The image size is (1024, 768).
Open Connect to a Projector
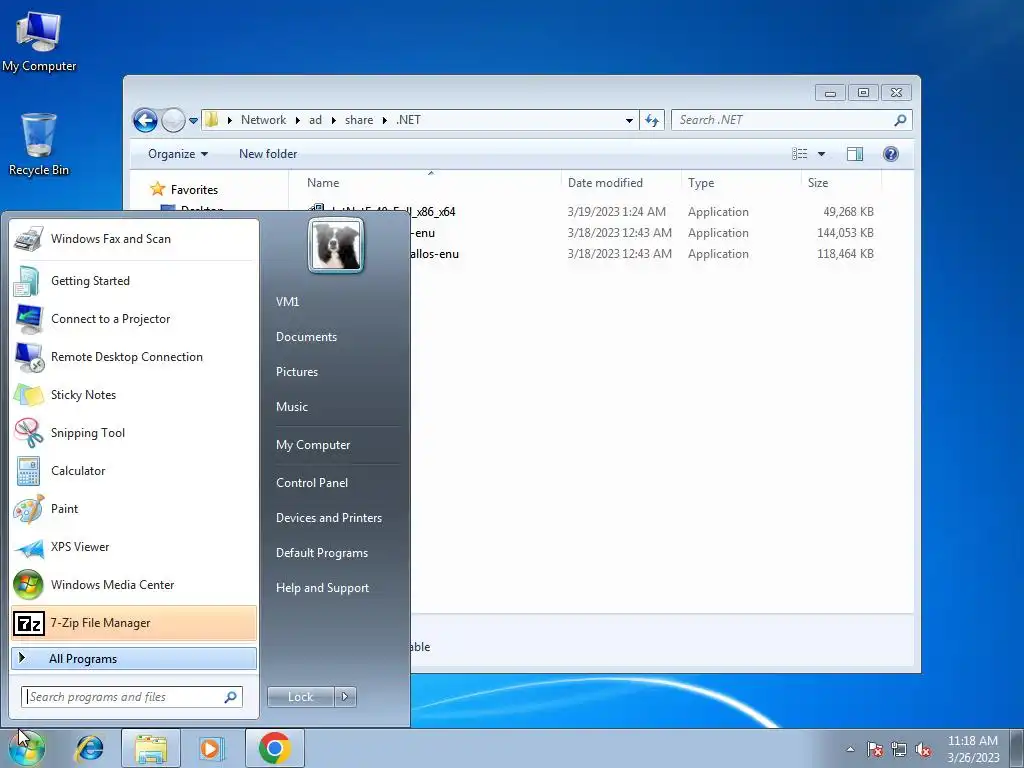(x=134, y=319)
